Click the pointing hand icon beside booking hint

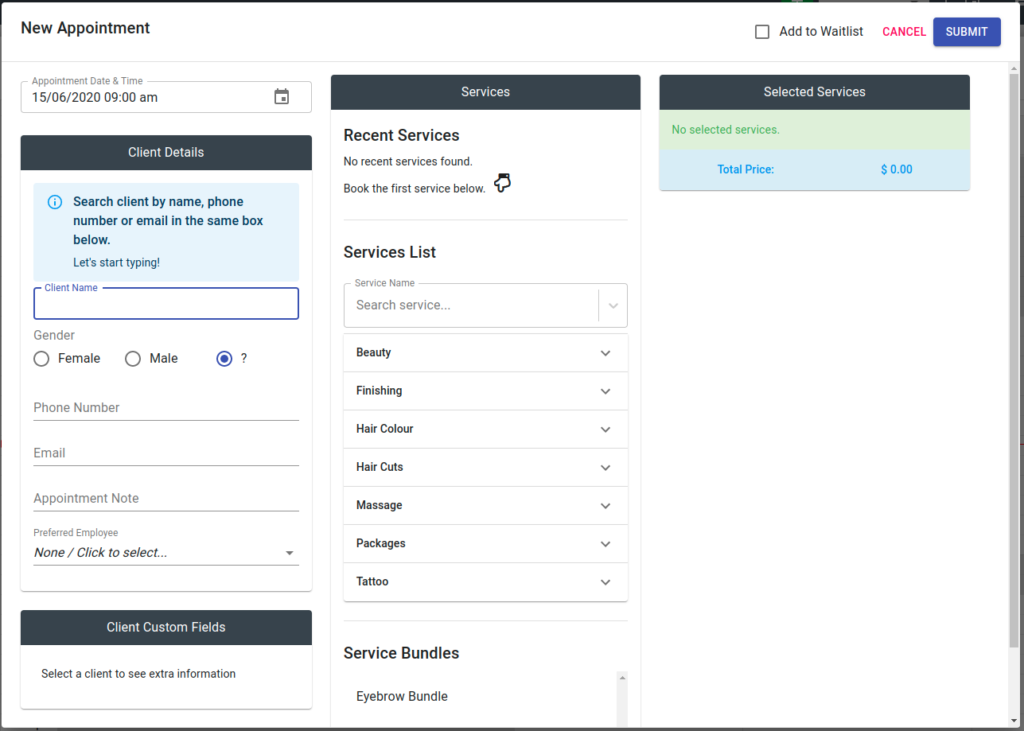click(502, 182)
